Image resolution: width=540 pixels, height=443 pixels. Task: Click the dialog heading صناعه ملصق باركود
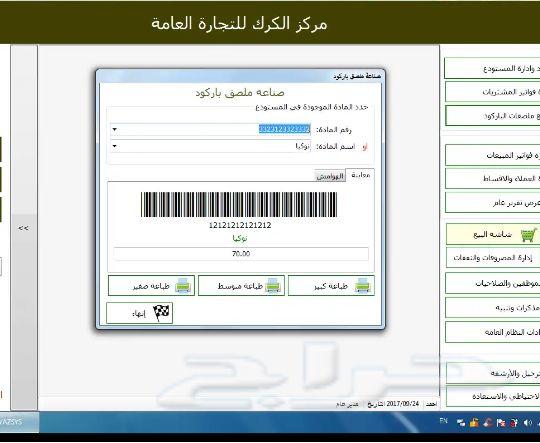click(240, 93)
